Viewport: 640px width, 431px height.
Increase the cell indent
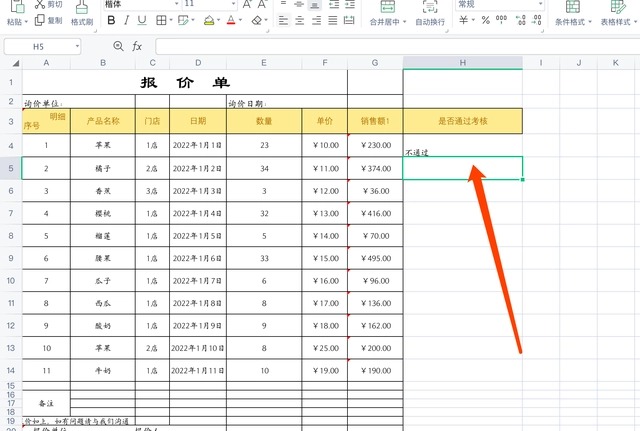tap(350, 4)
